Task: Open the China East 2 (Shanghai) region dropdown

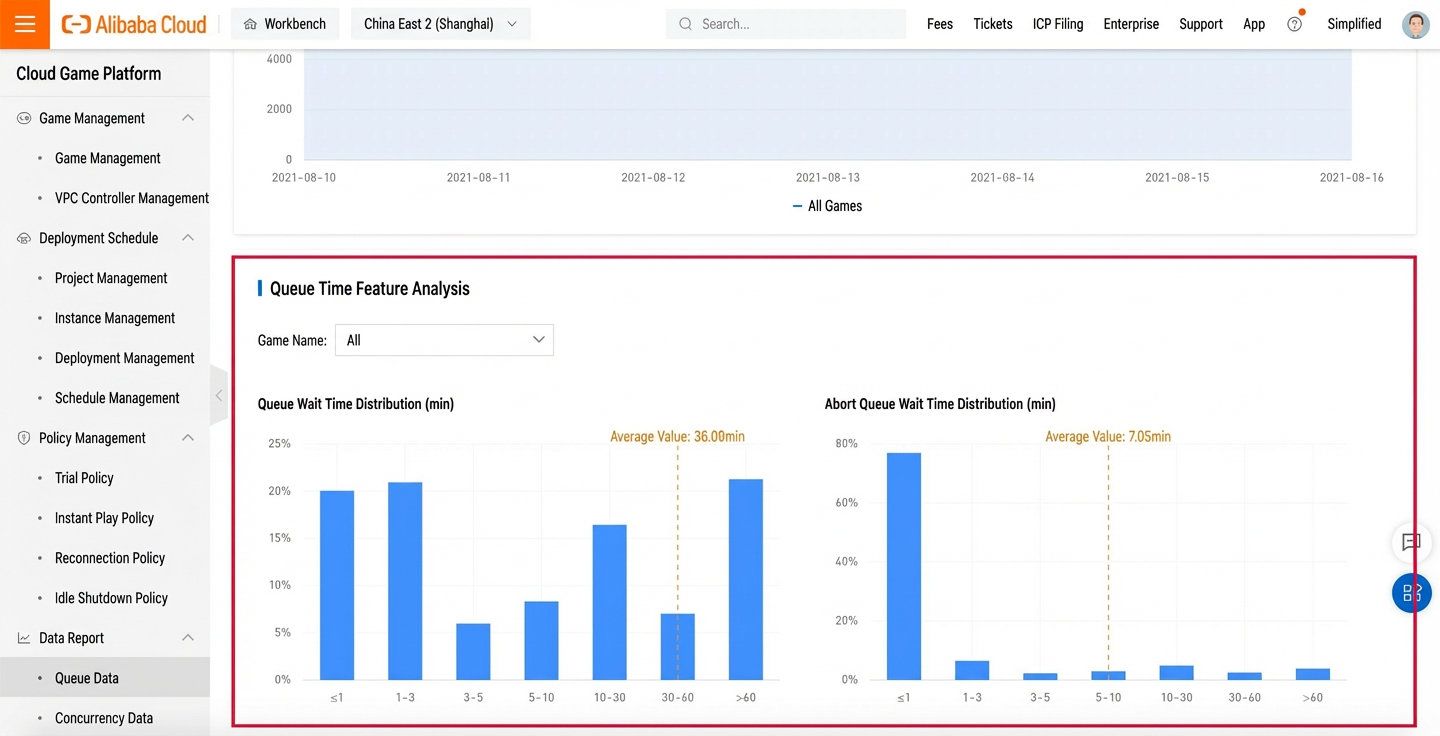Action: tap(440, 24)
